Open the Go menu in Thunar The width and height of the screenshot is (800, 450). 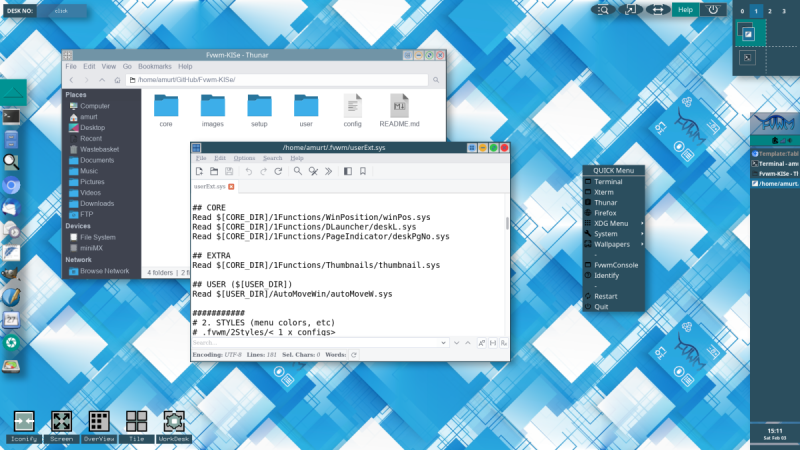pos(127,66)
